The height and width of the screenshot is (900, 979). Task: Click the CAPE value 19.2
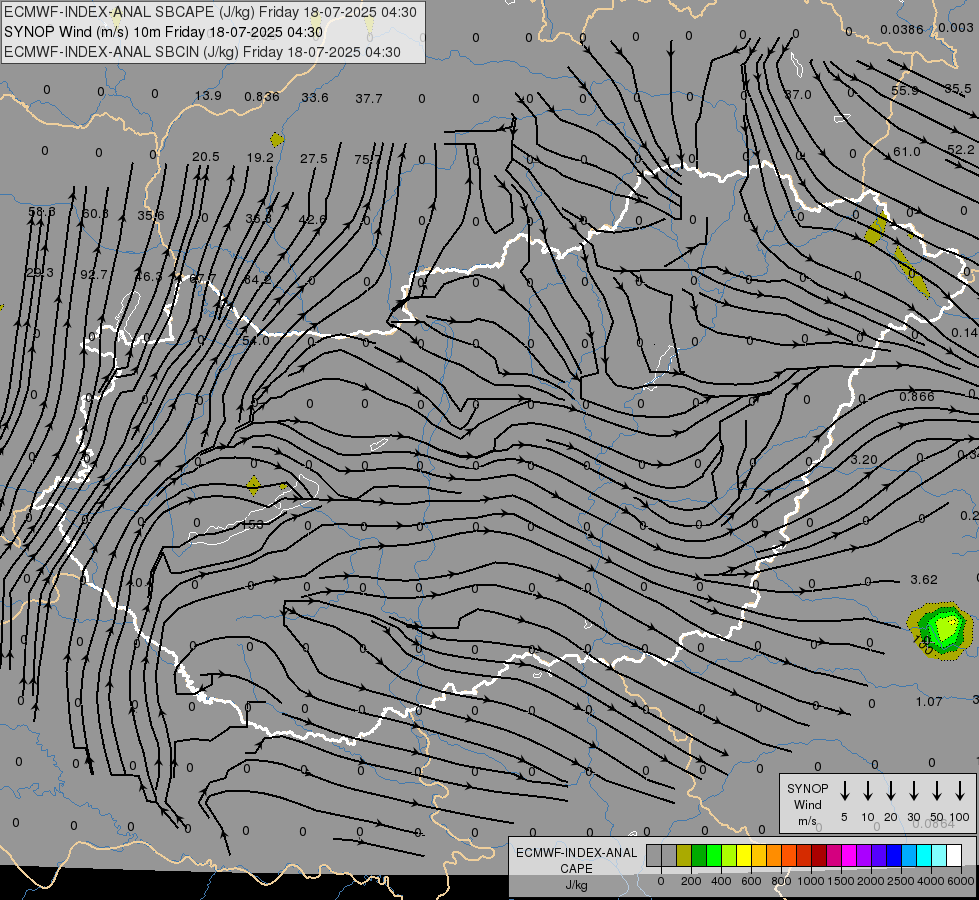[260, 158]
